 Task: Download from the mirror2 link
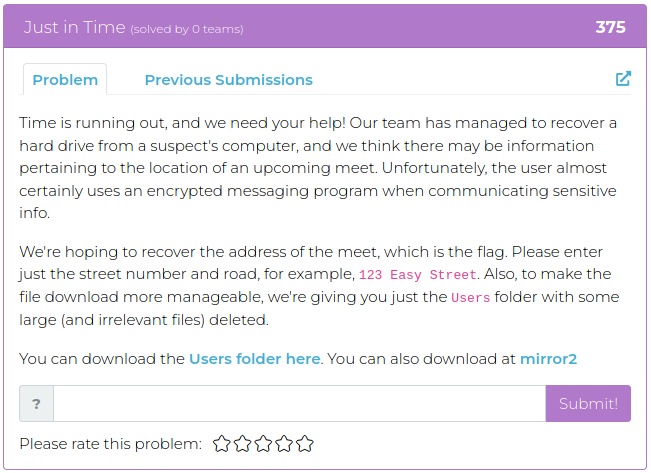coord(548,359)
